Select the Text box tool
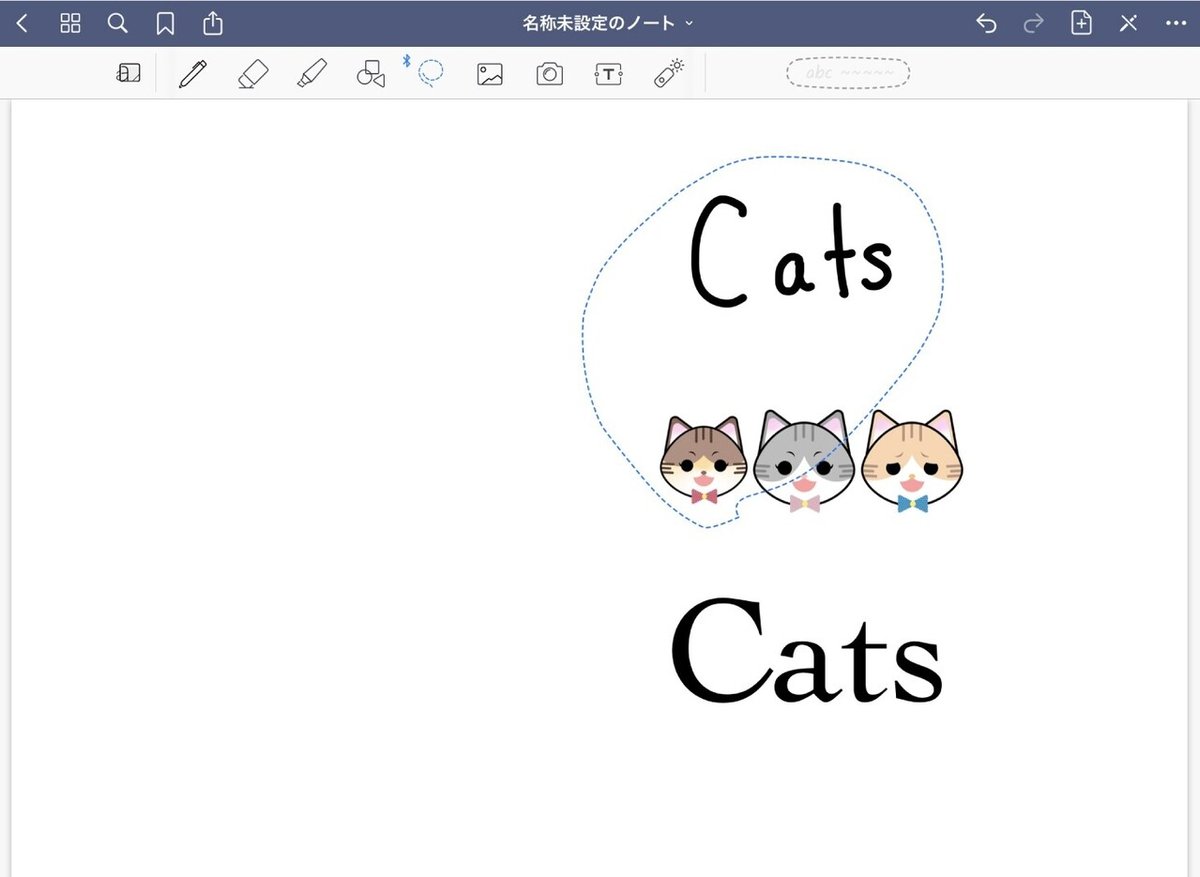The height and width of the screenshot is (877, 1200). click(608, 74)
